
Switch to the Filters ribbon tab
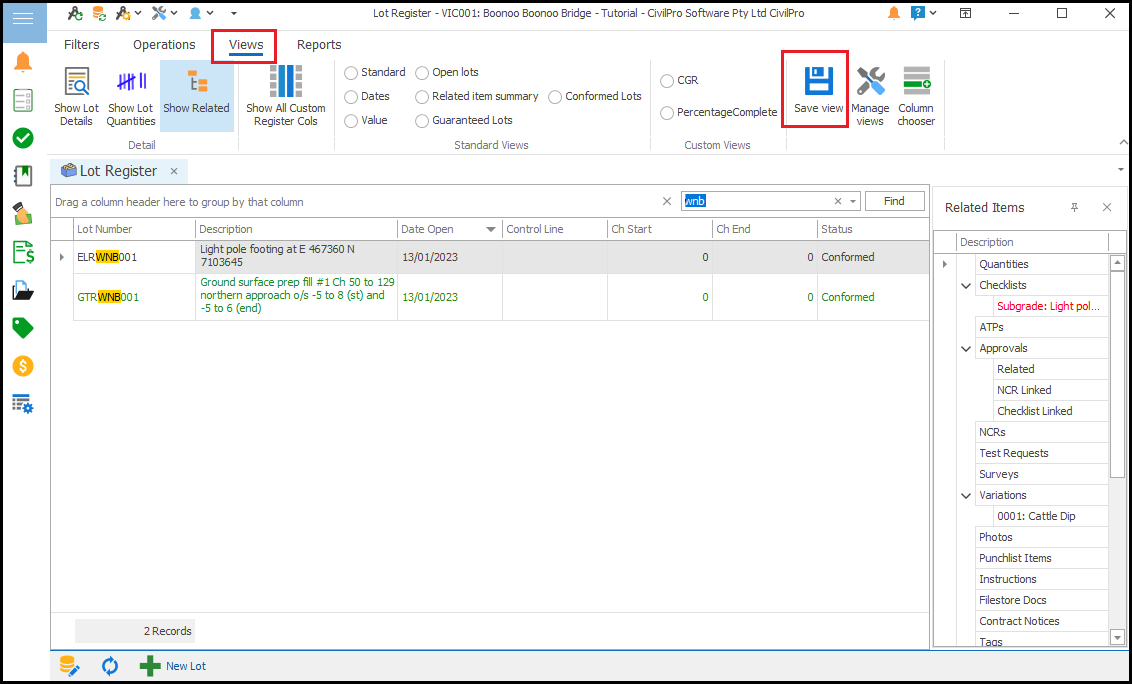tap(82, 45)
